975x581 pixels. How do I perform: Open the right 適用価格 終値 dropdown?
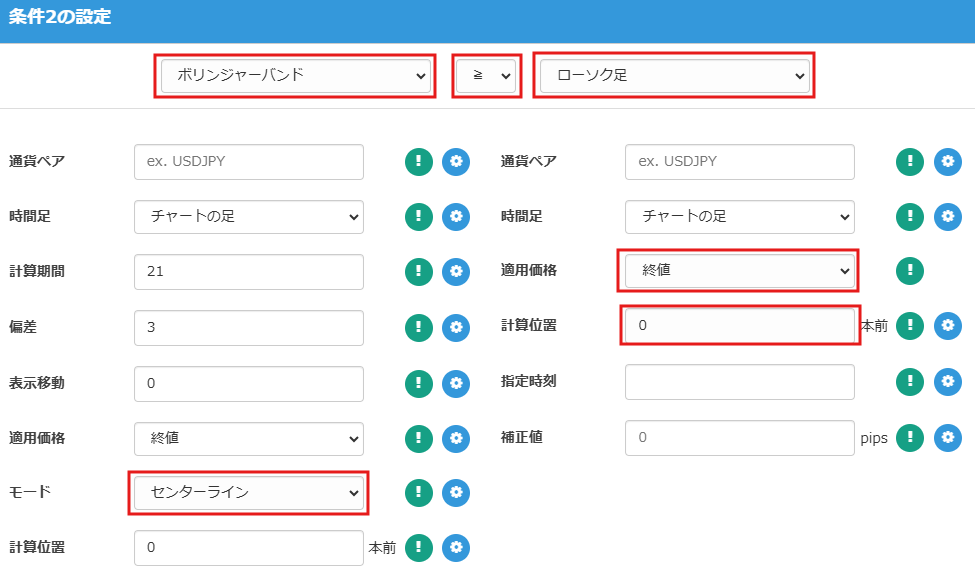[x=739, y=270]
